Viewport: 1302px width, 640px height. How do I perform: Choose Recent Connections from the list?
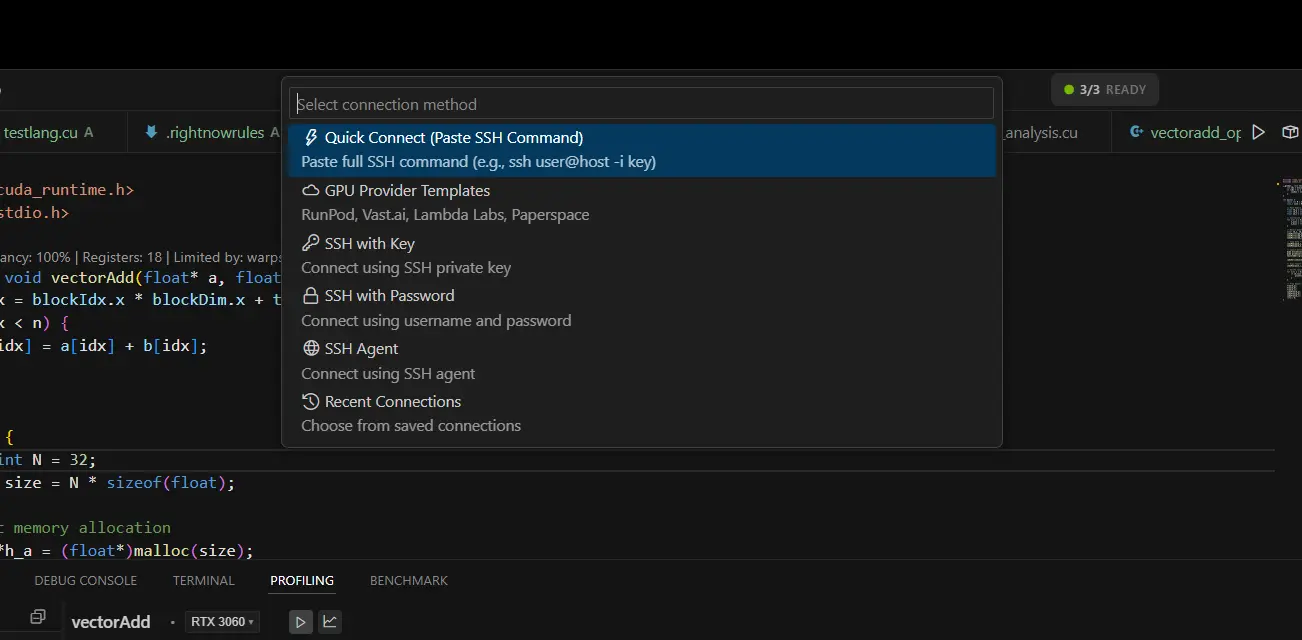pos(392,401)
